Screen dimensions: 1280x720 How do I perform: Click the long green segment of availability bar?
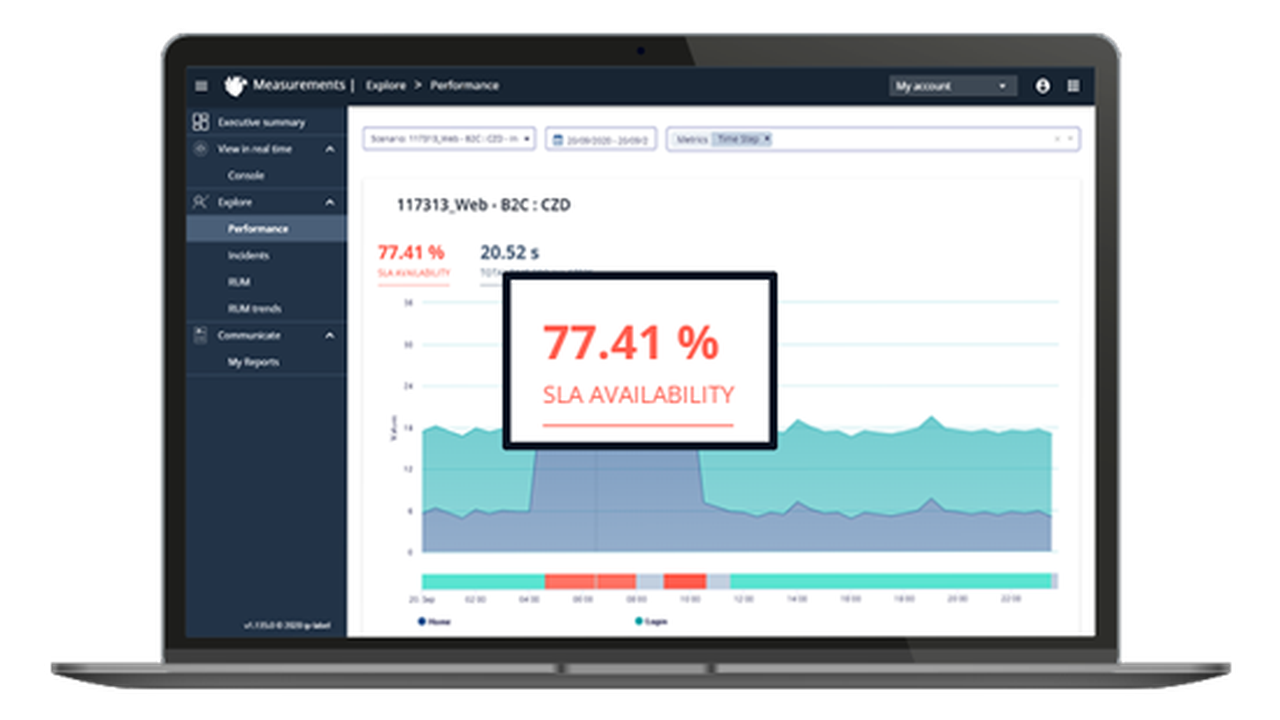pyautogui.click(x=890, y=581)
